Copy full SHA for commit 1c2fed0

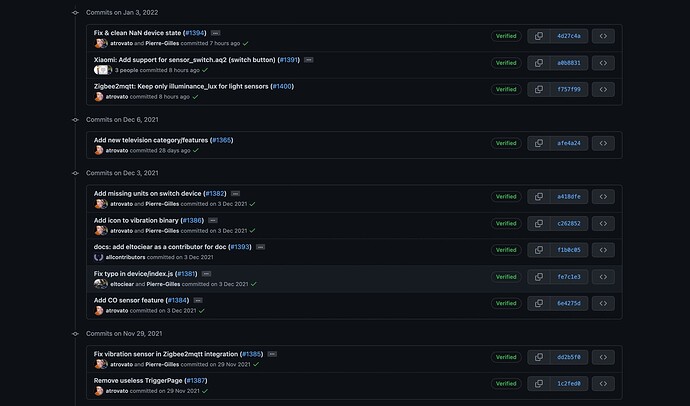539,384
